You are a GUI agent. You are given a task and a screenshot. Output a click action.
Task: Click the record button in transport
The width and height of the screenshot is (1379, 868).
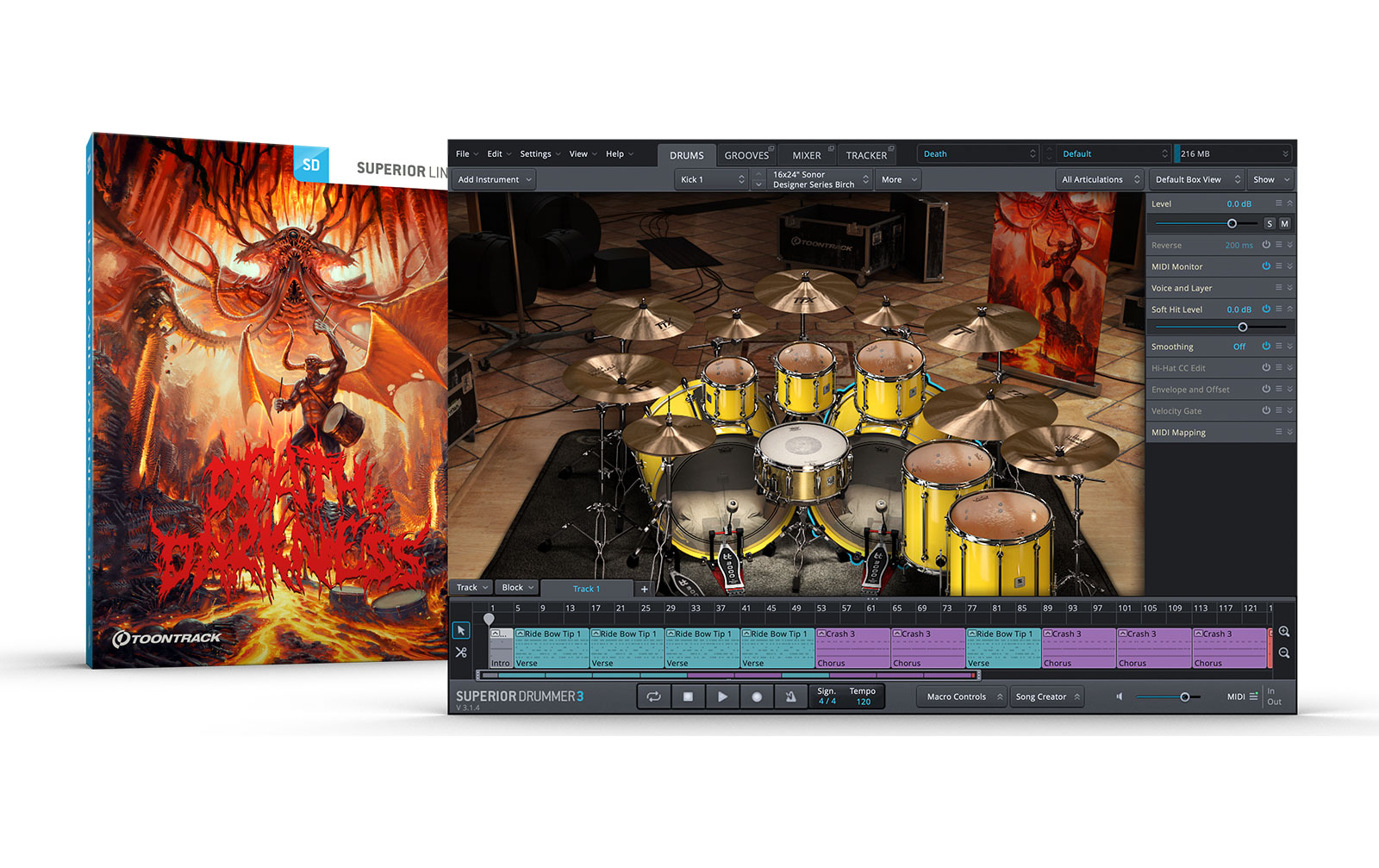(x=757, y=696)
